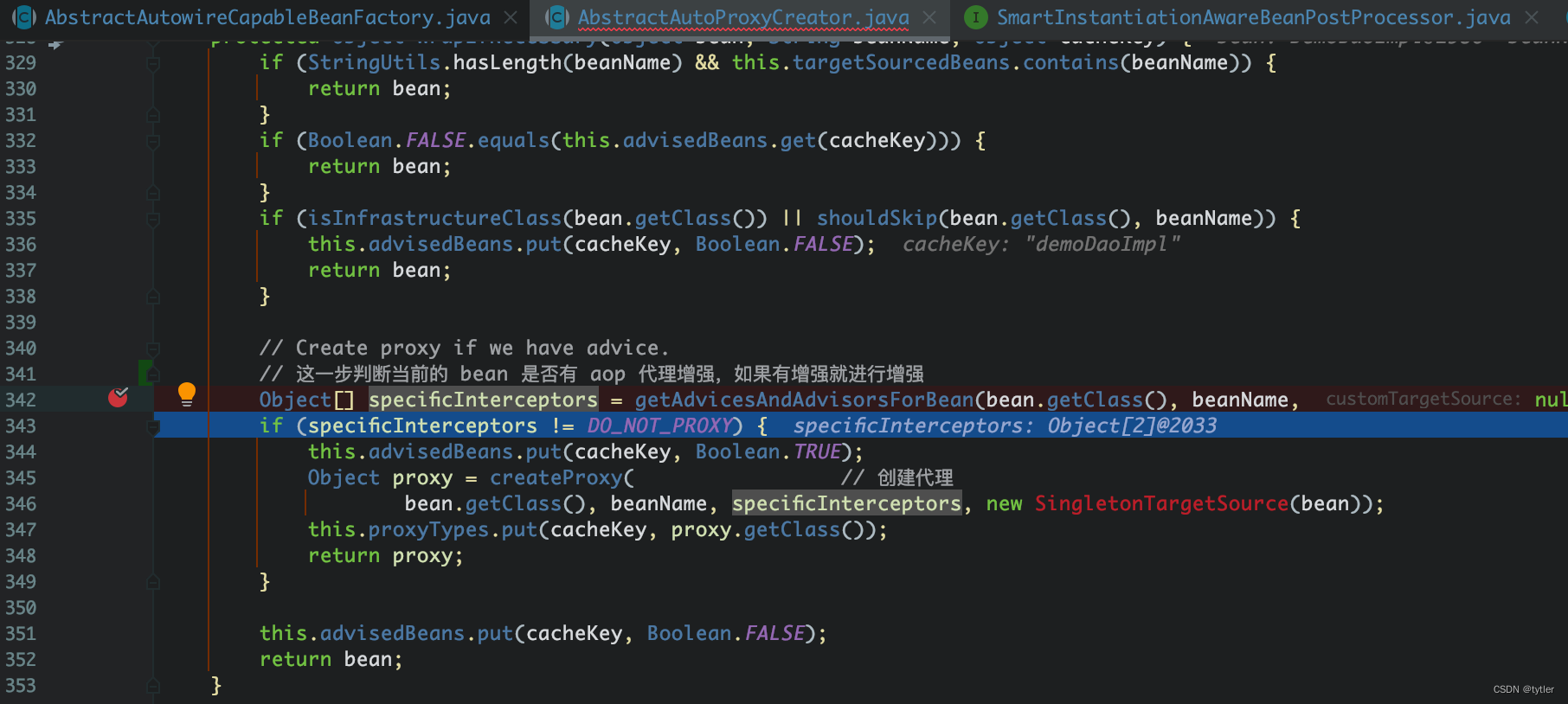
Task: Open the lightbulb quick-fix on line 342
Action: coord(186,395)
